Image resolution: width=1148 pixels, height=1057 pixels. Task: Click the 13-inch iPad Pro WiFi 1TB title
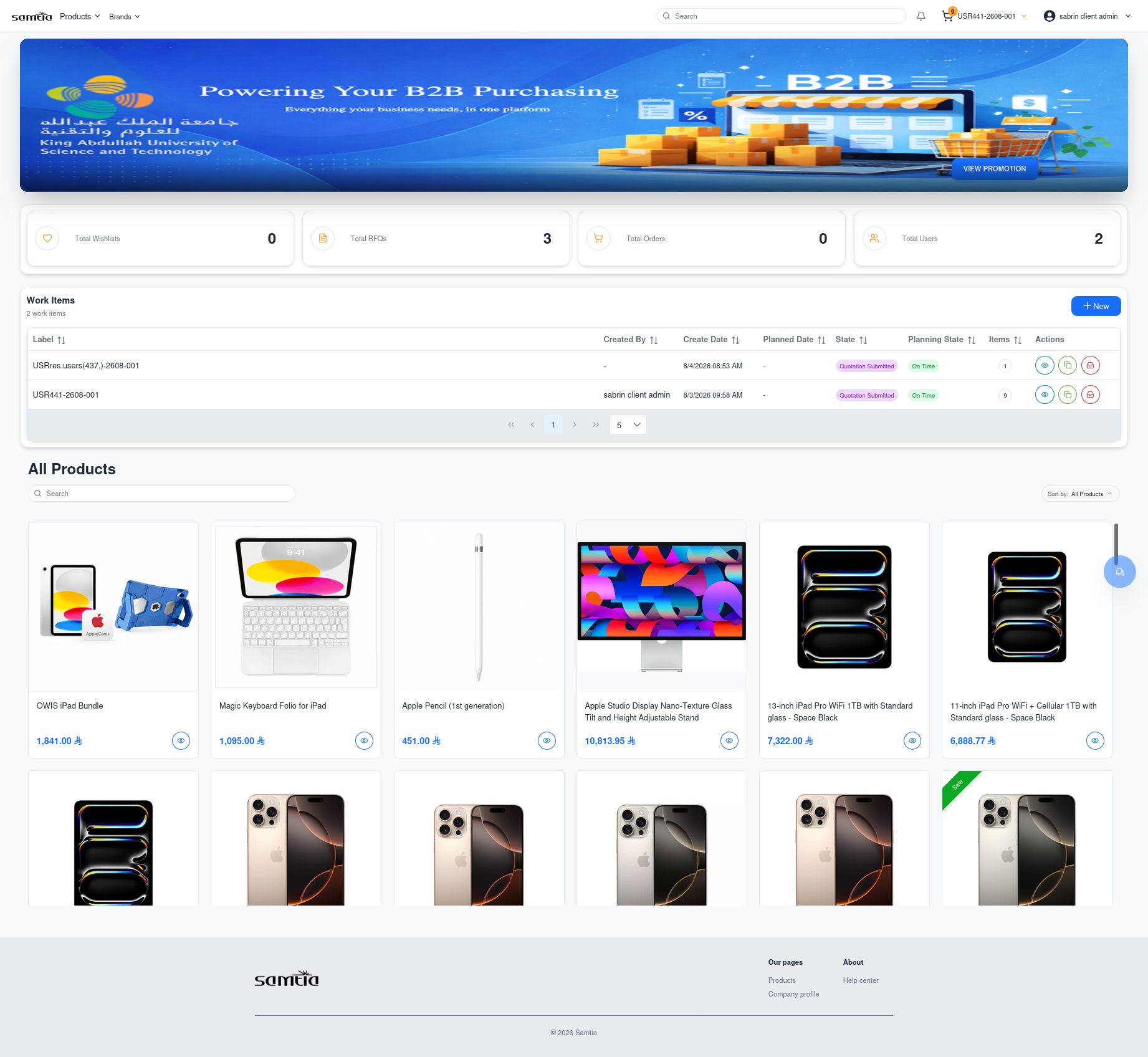(x=840, y=712)
